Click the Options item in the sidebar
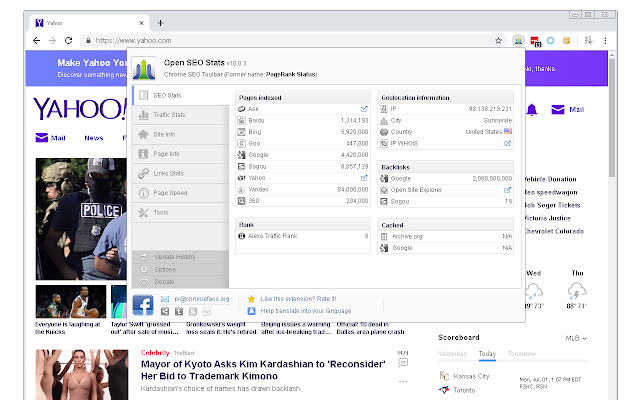This screenshot has height=400, width=640. tap(165, 269)
